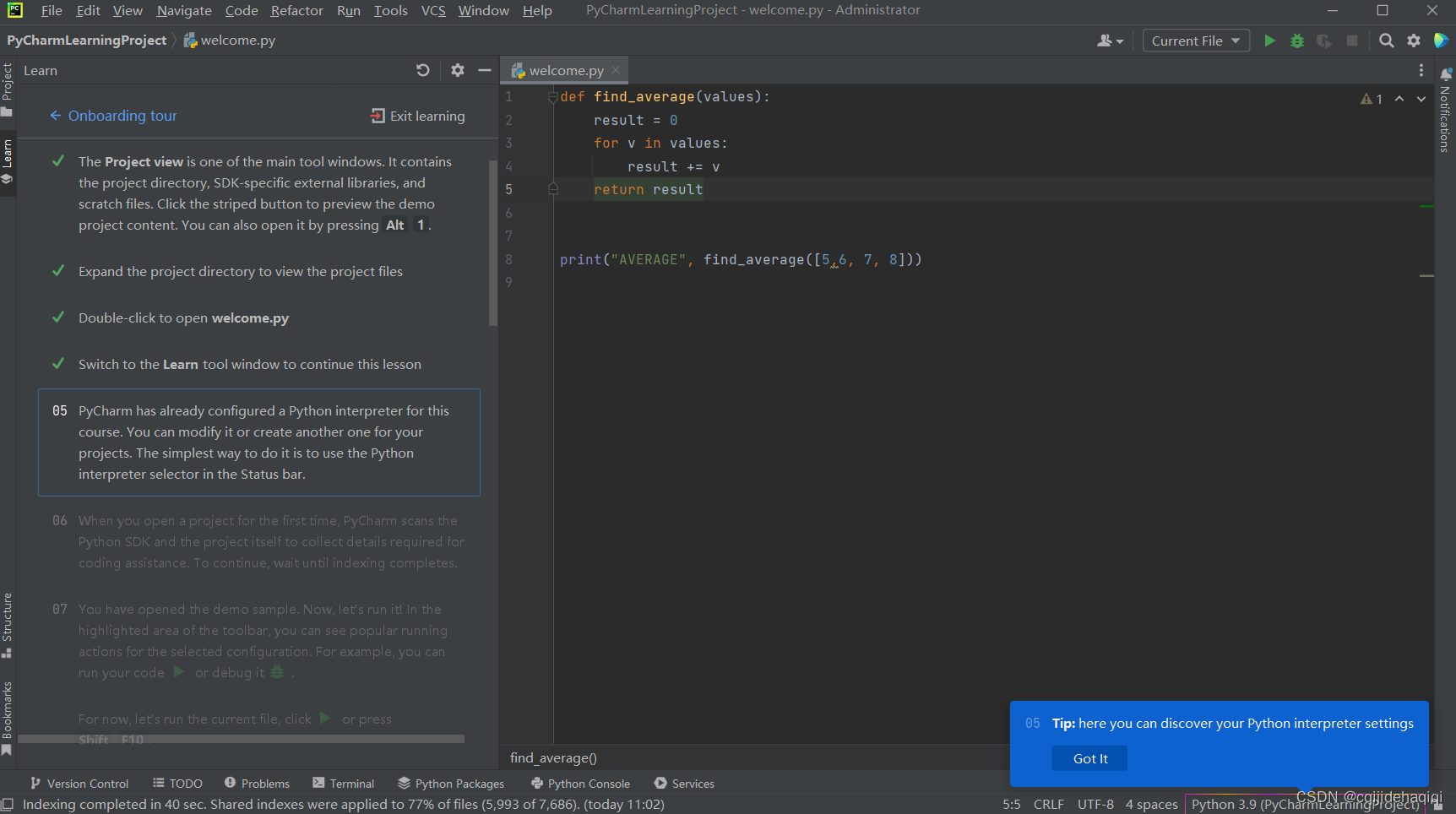Click PyCharmLearningProject breadcrumb
The width and height of the screenshot is (1456, 814).
click(x=87, y=40)
